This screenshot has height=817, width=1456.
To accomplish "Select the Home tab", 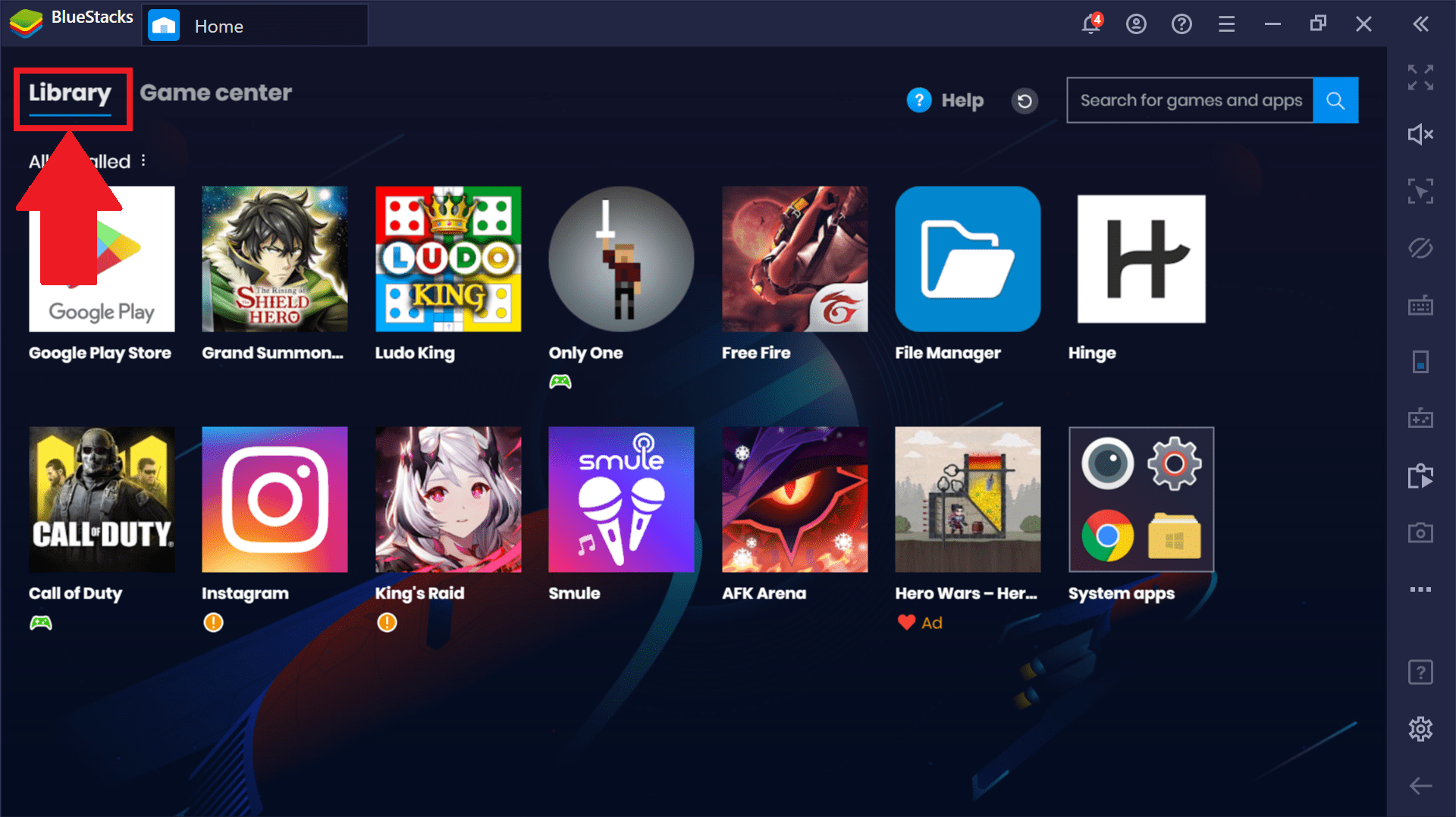I will (255, 25).
